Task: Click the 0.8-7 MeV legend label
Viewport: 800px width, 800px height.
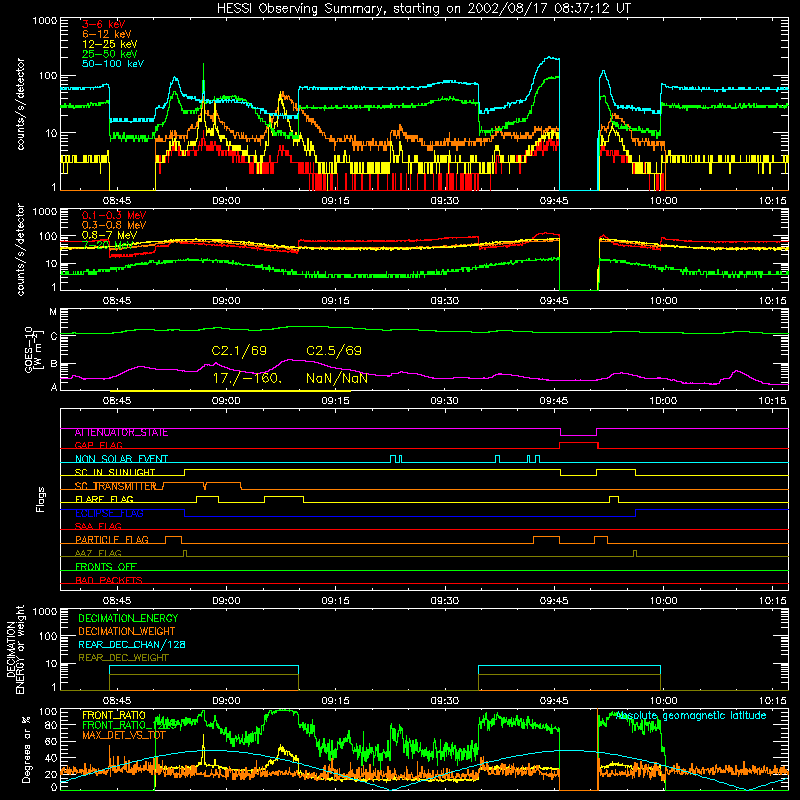Action: pyautogui.click(x=109, y=235)
